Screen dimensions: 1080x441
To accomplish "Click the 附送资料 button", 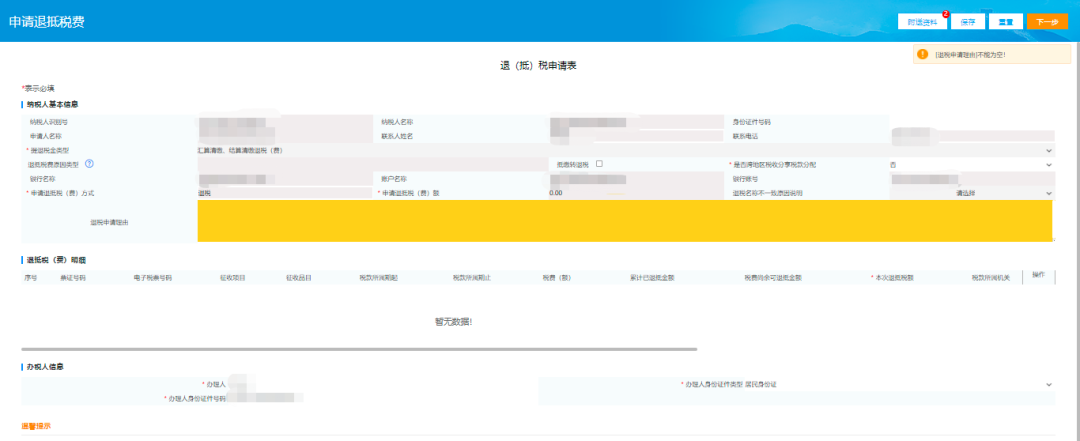I will coord(922,21).
